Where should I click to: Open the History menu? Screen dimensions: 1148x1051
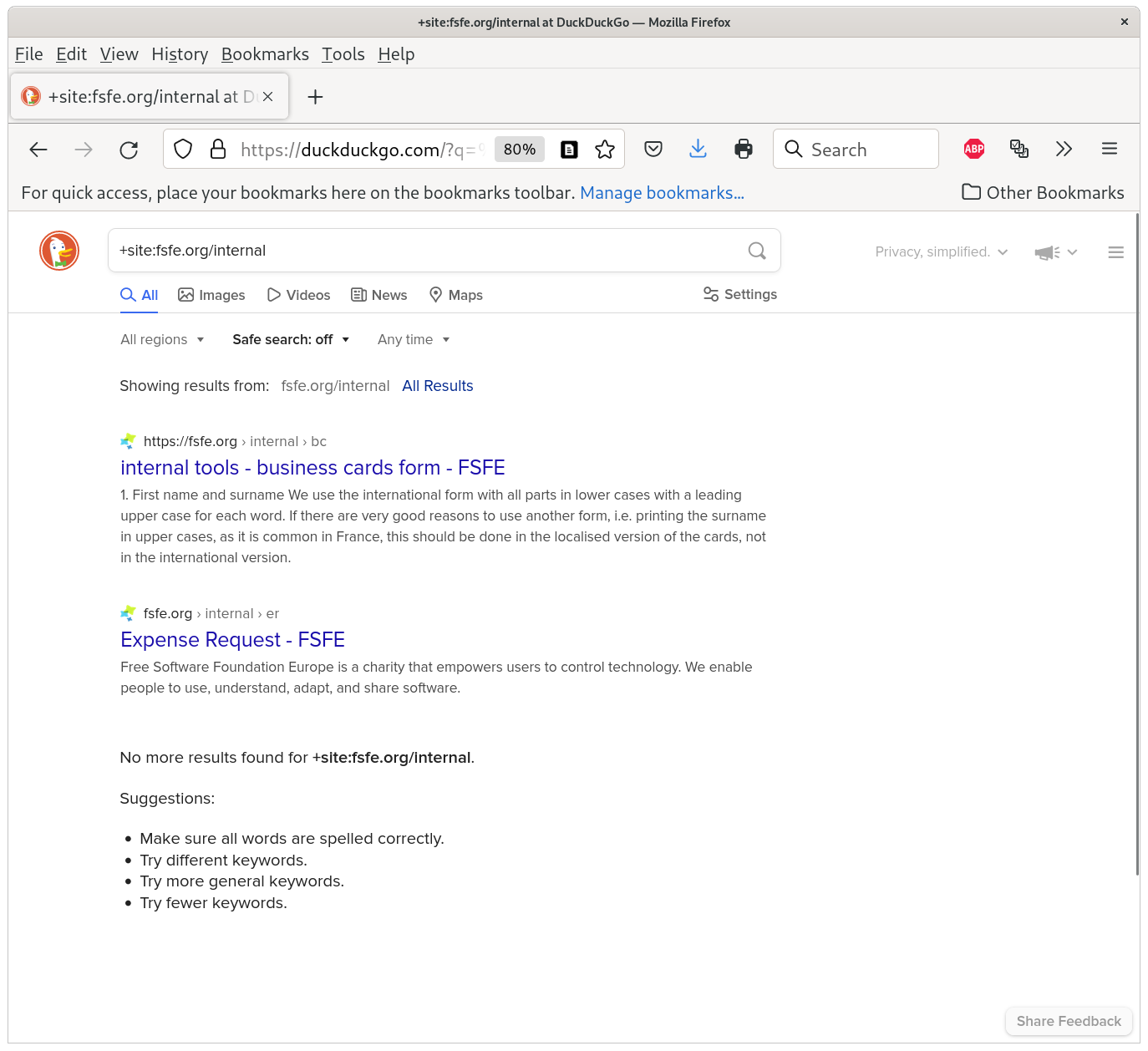coord(180,54)
